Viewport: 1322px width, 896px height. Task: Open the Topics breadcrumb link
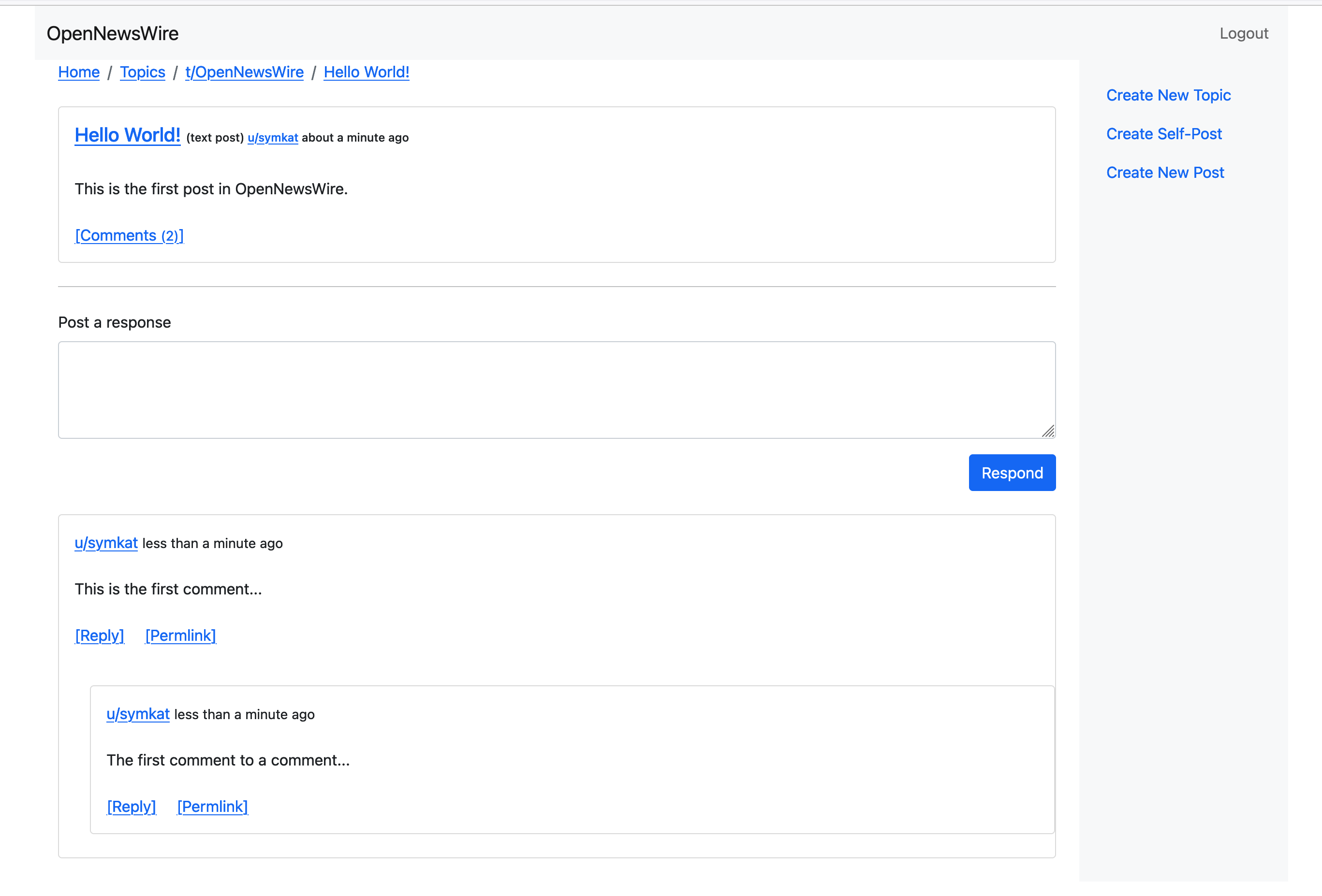[142, 72]
